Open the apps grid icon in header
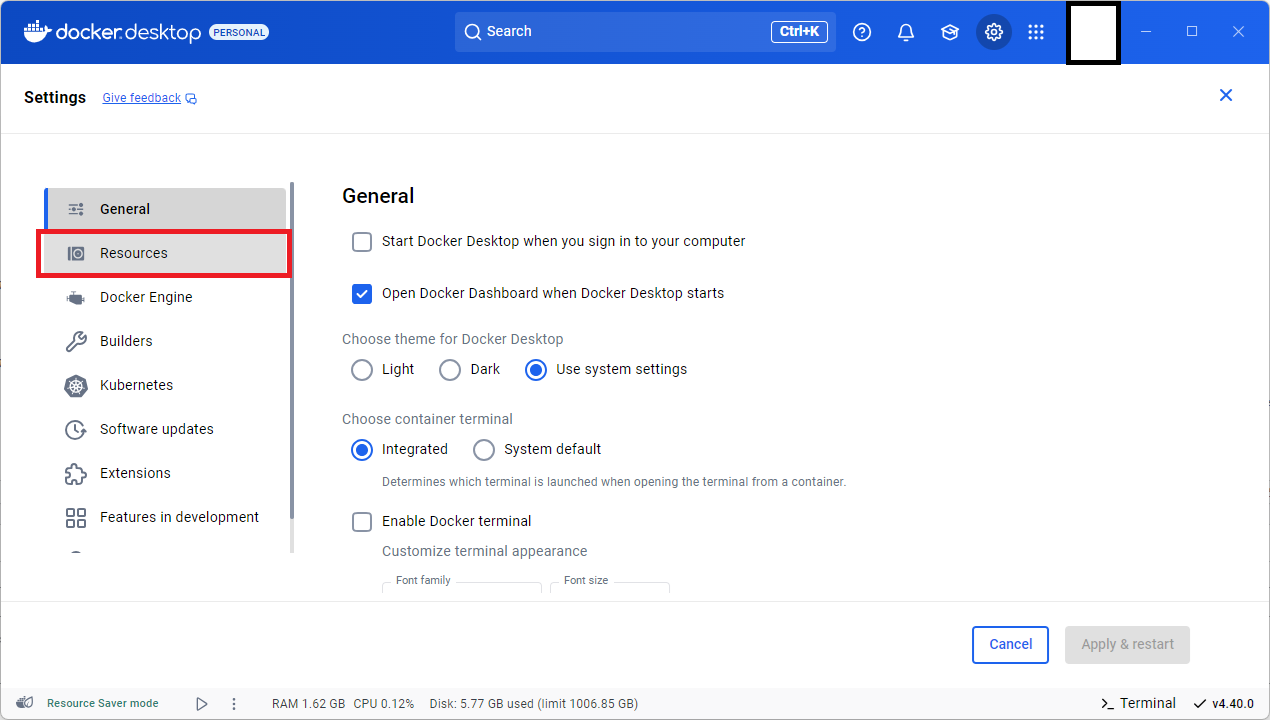 pyautogui.click(x=1036, y=32)
